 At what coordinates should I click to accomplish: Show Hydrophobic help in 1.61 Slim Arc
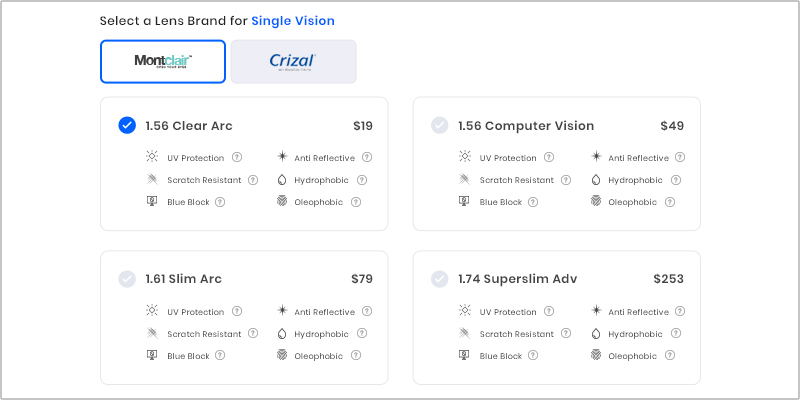click(362, 333)
